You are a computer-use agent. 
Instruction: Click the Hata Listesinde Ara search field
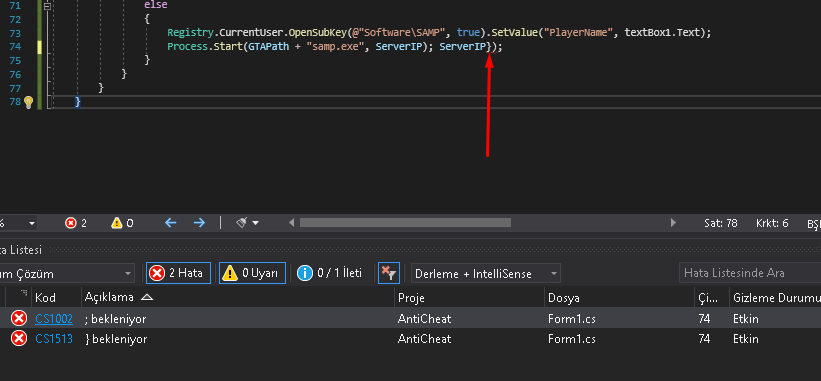[x=750, y=273]
